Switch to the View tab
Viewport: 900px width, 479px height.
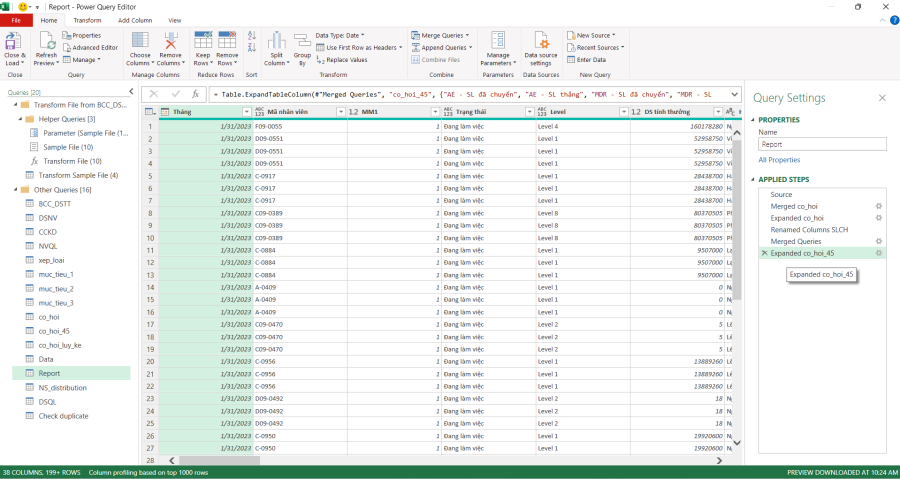click(x=175, y=20)
